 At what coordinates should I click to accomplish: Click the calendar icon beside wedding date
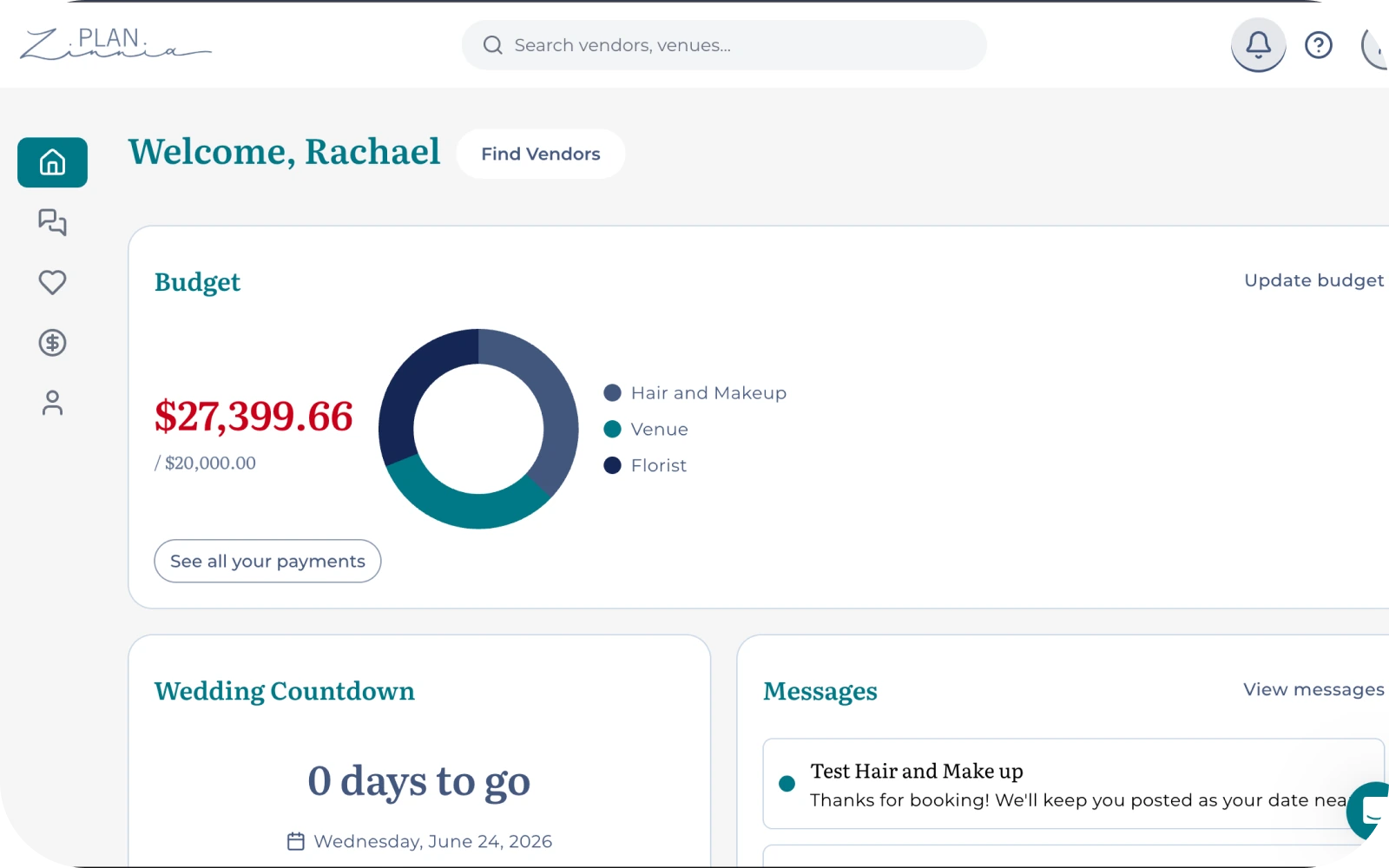[x=296, y=841]
